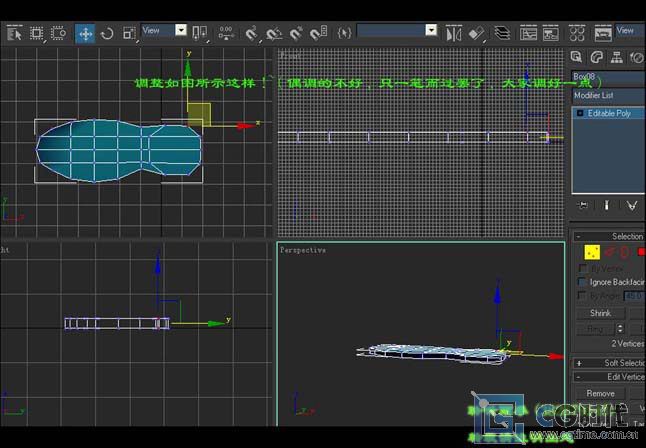The width and height of the screenshot is (646, 448).
Task: Enable the Ignore Backfacing checkbox
Action: (582, 282)
